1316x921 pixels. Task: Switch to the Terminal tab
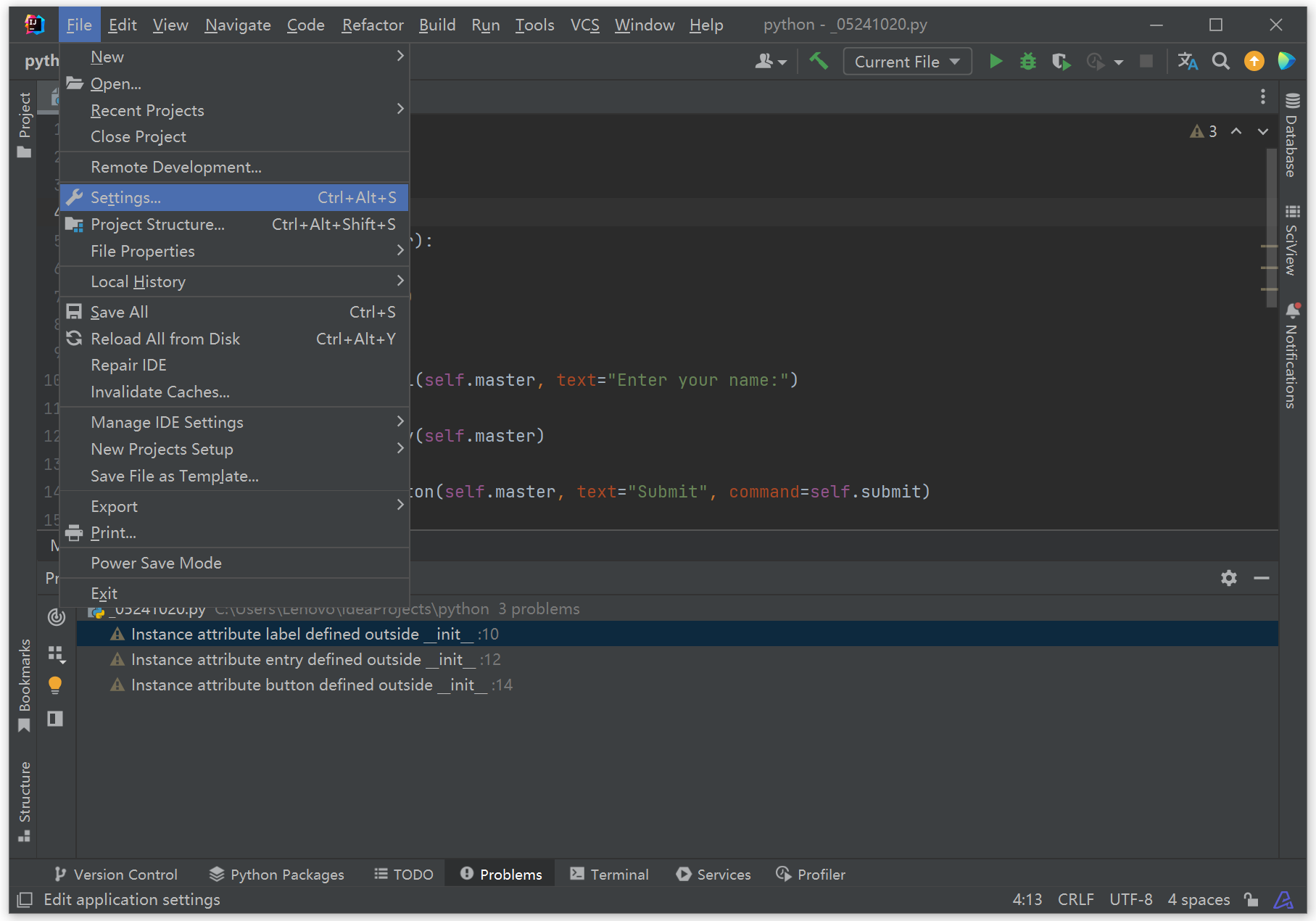click(609, 874)
